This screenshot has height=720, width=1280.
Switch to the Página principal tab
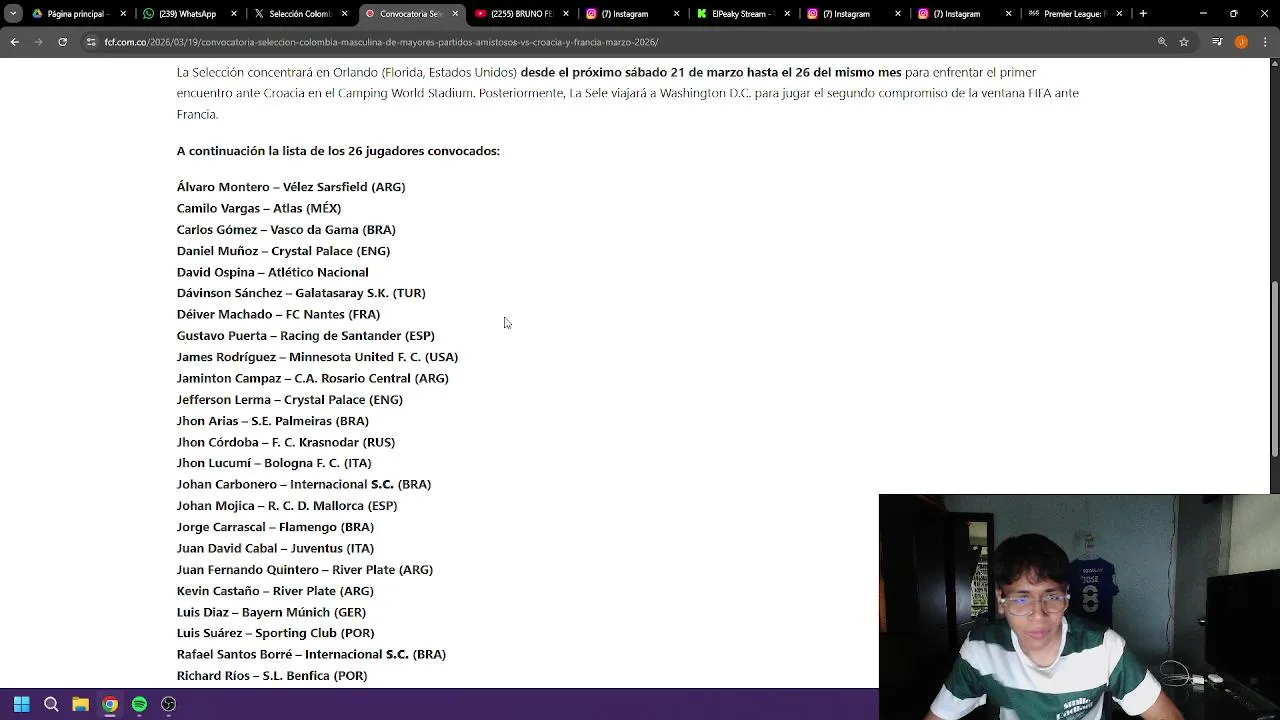[78, 14]
